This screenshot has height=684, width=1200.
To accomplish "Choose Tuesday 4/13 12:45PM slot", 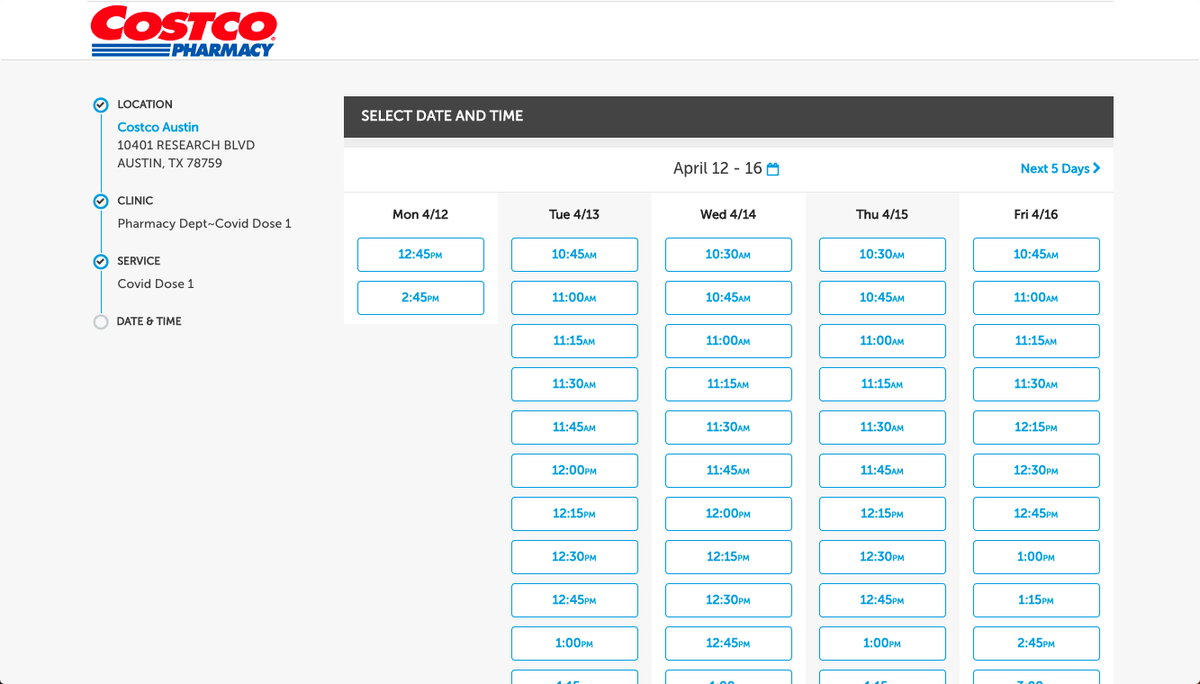I will [x=574, y=600].
